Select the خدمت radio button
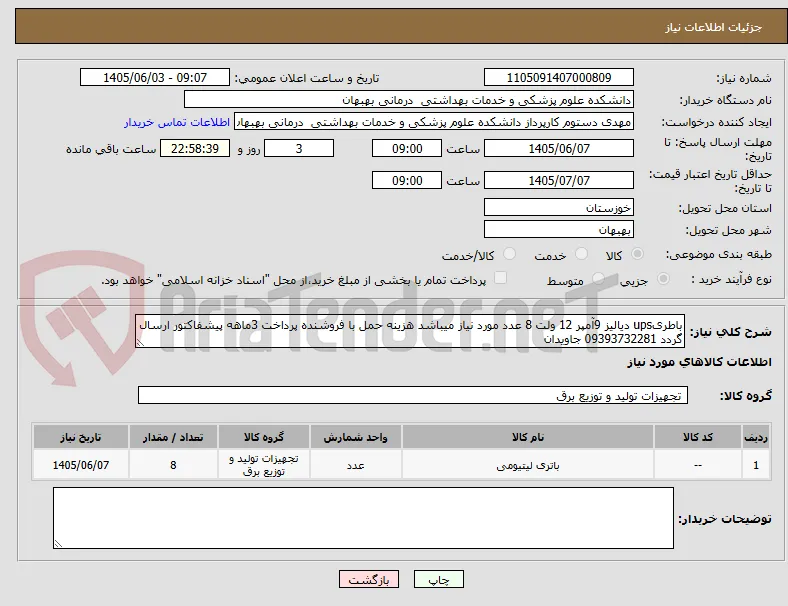The height and width of the screenshot is (606, 788). tap(581, 254)
